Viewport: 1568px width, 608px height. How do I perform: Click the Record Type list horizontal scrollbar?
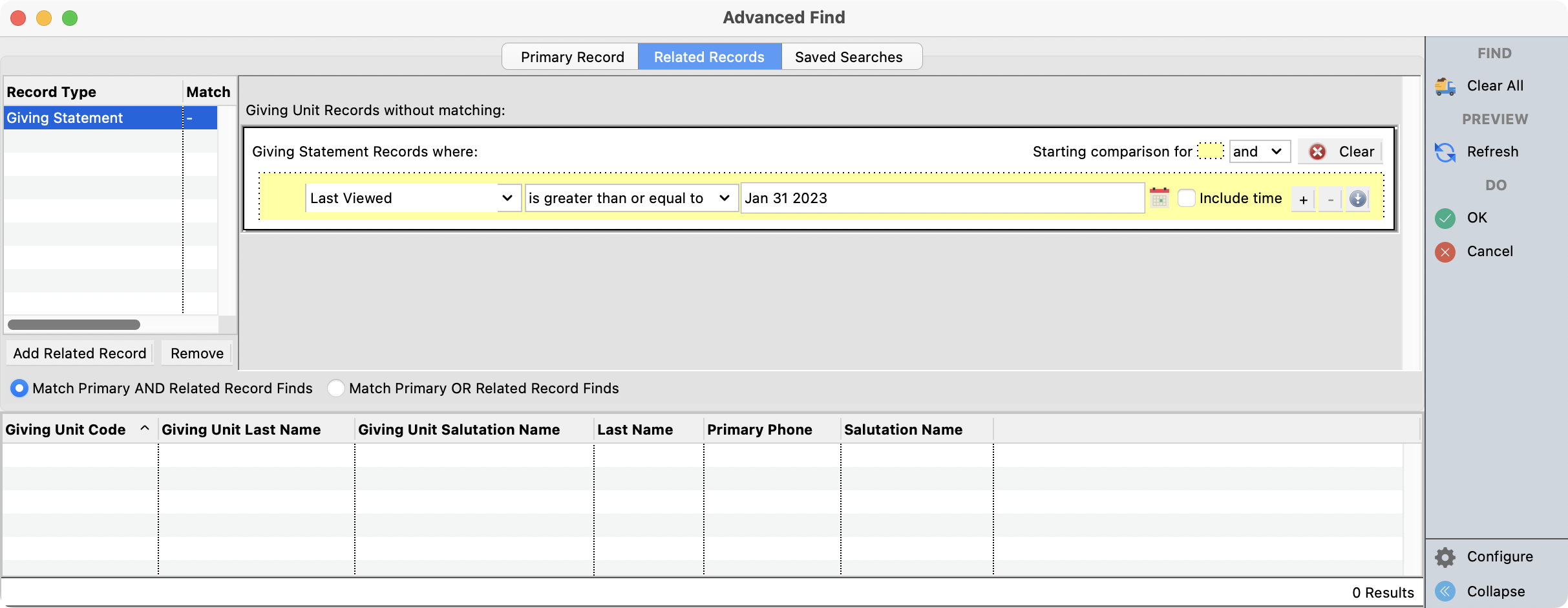(x=74, y=325)
